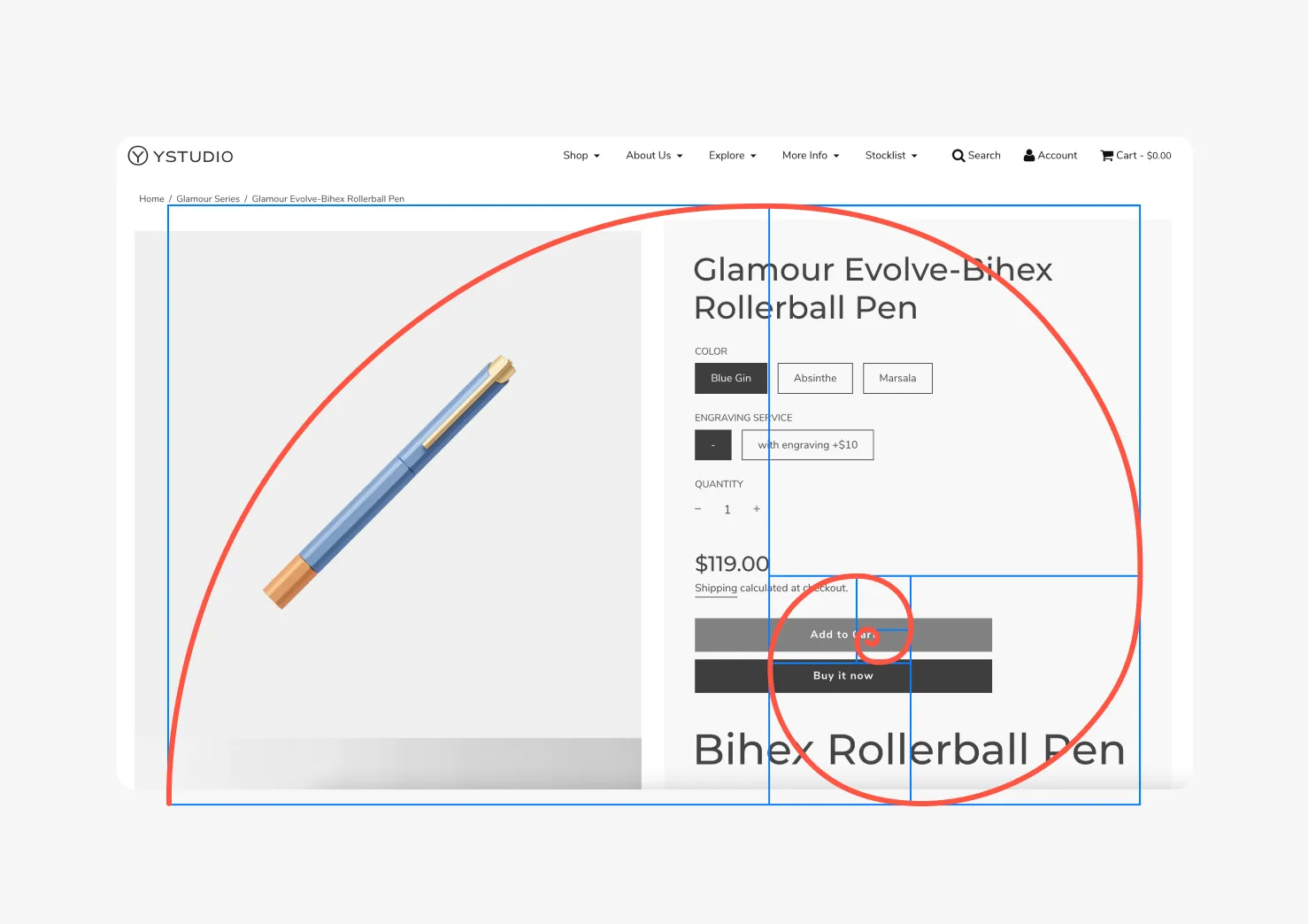Screen dimensions: 1308x924
Task: Open the shopping cart icon
Action: coord(1106,155)
